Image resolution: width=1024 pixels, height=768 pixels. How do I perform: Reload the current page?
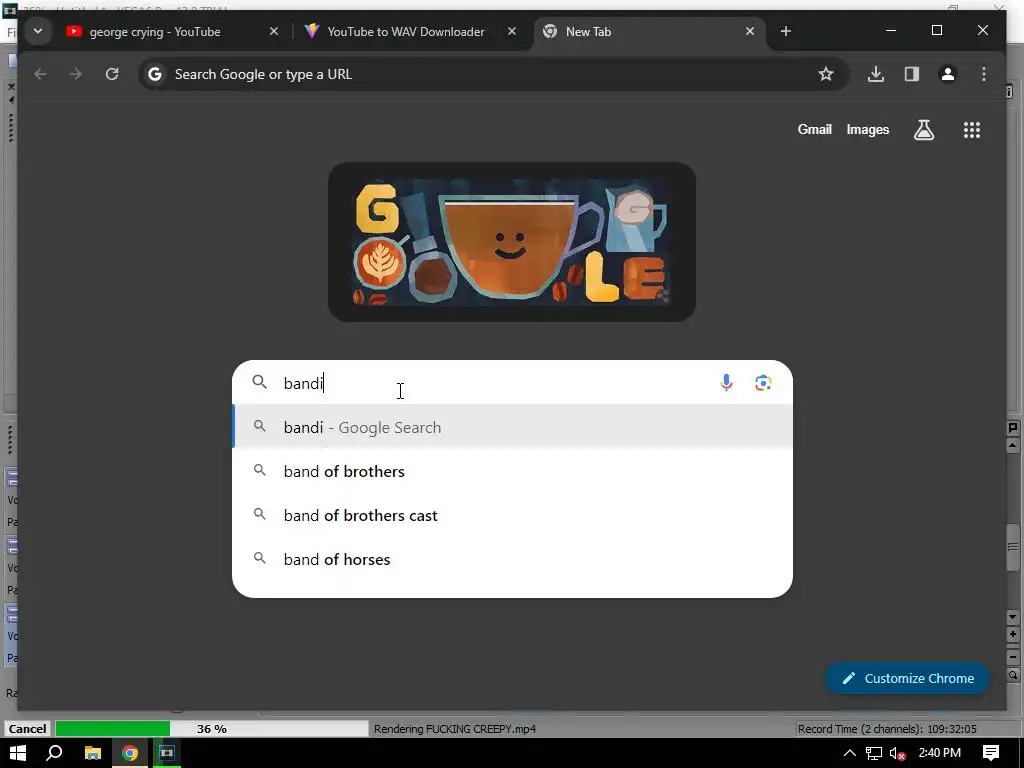click(112, 74)
